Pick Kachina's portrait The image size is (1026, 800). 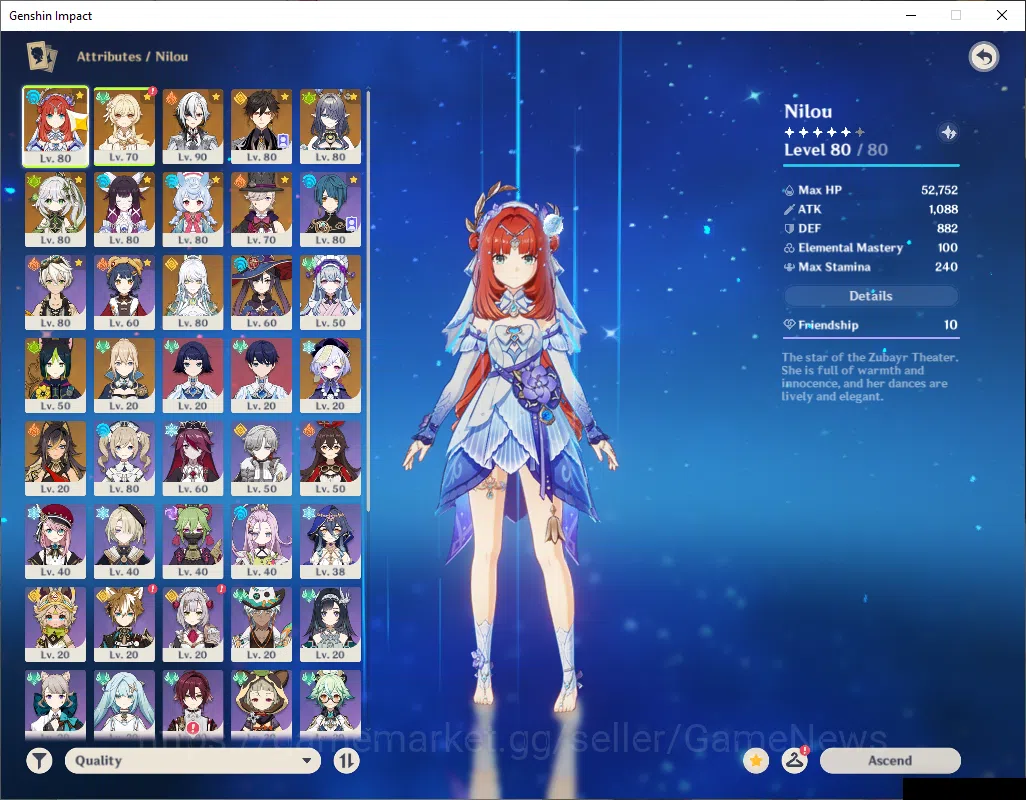click(56, 625)
